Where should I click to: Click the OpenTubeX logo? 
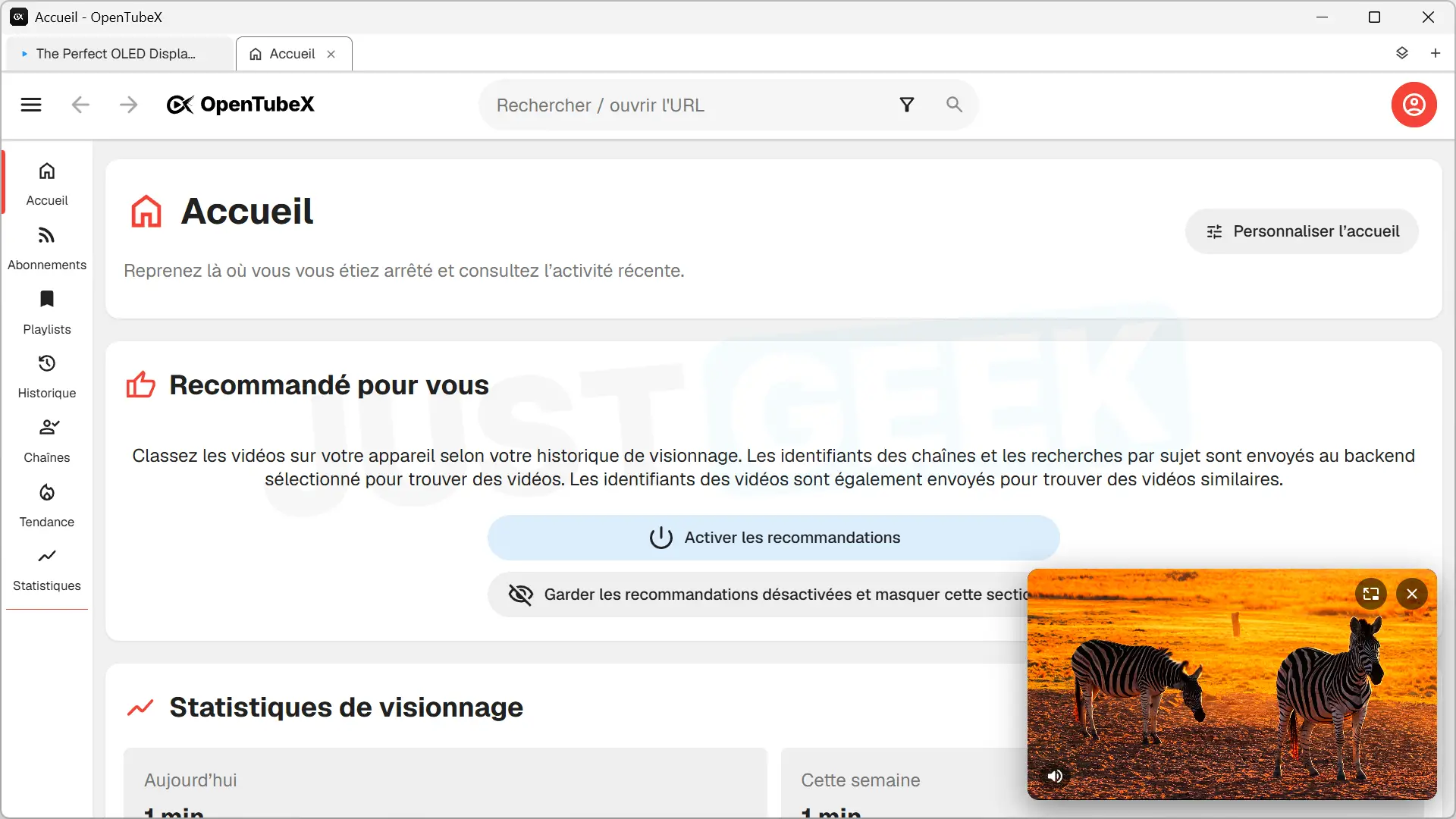coord(240,105)
